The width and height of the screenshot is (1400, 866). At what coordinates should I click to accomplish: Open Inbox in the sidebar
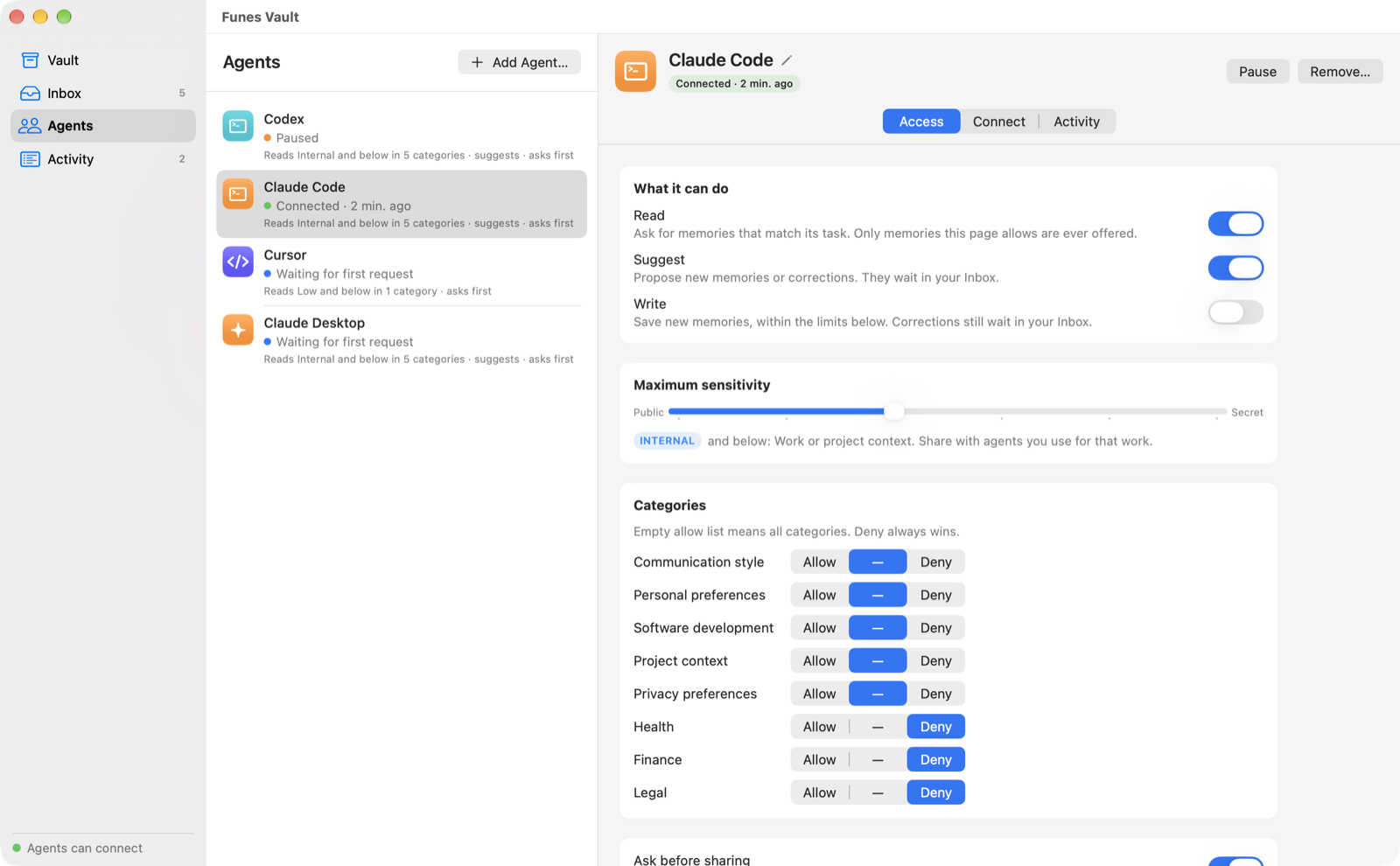pyautogui.click(x=103, y=94)
